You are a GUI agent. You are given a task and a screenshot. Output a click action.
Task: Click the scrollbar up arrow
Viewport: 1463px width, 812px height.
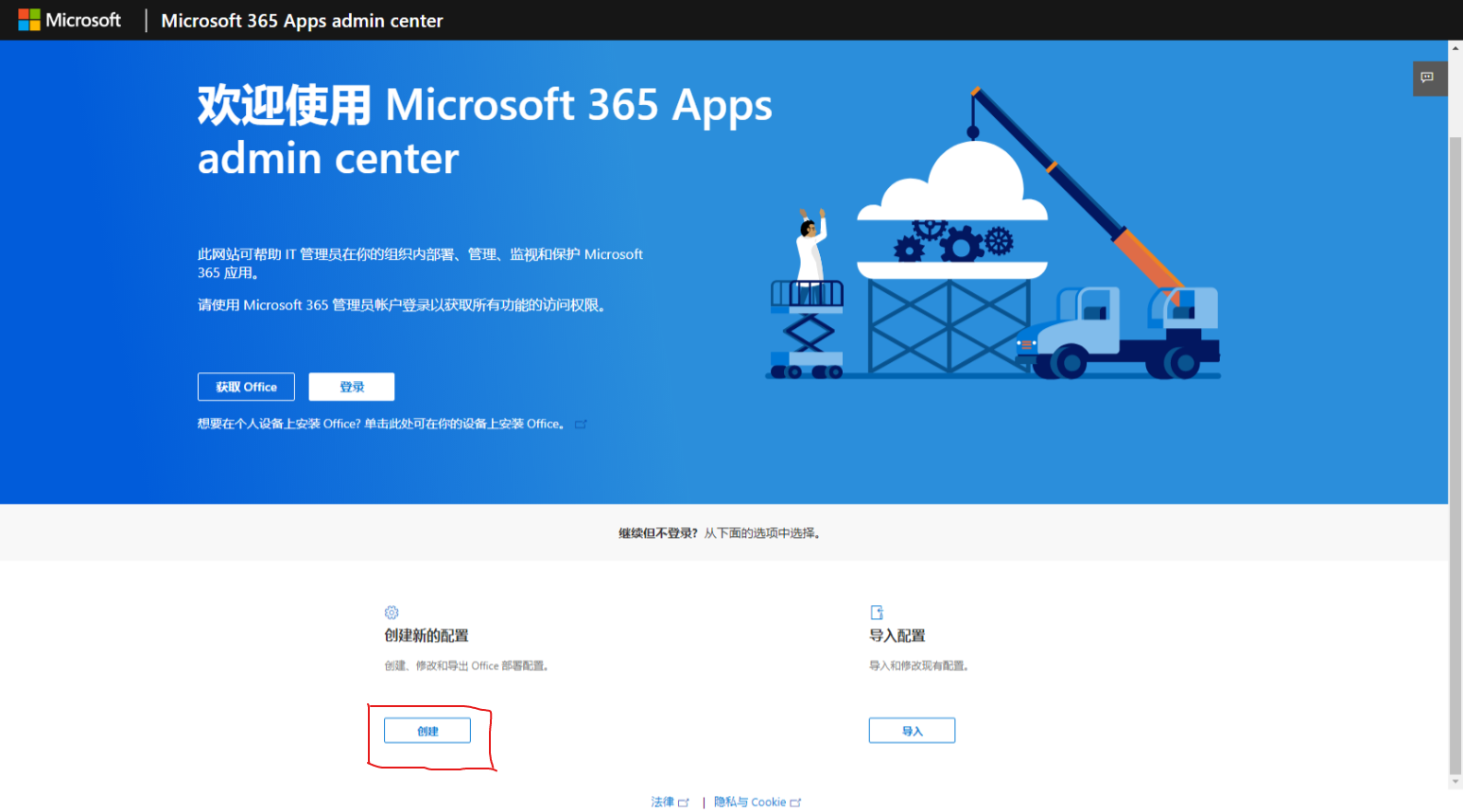tap(1455, 48)
